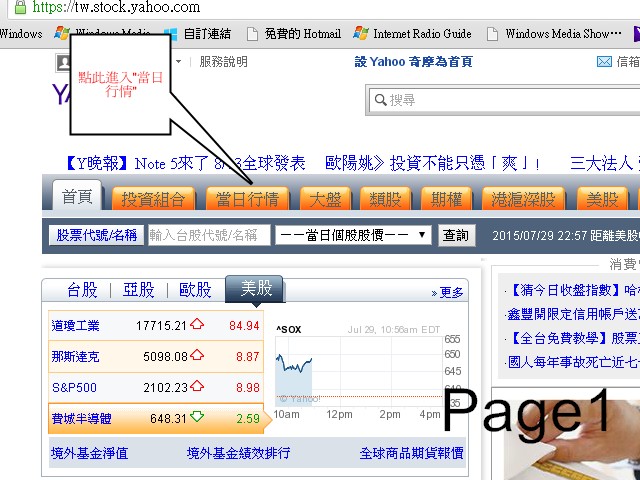Open the S&P500 index link
Image resolution: width=640 pixels, height=480 pixels.
pos(74,387)
